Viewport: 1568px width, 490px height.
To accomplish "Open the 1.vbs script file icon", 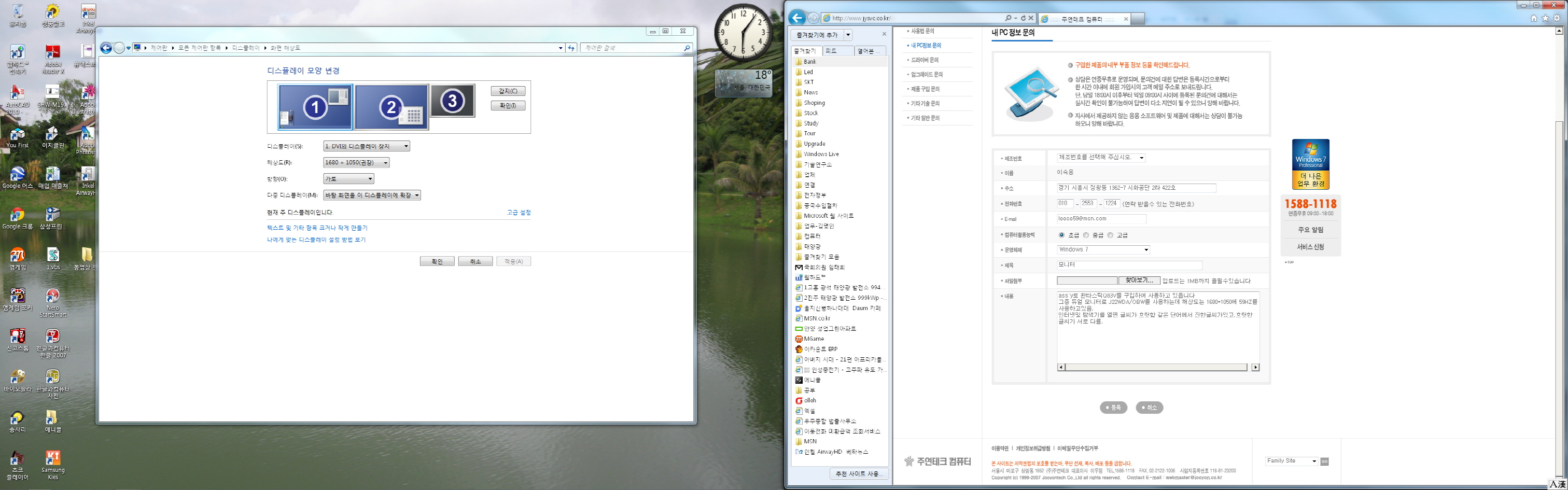I will pos(53,259).
